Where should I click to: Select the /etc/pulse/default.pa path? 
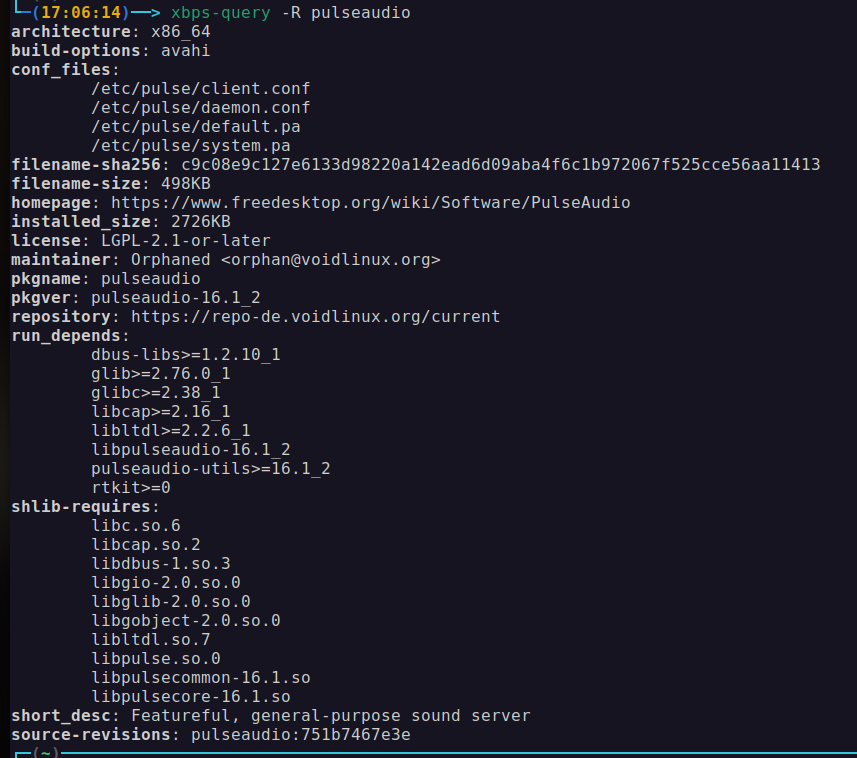point(195,126)
